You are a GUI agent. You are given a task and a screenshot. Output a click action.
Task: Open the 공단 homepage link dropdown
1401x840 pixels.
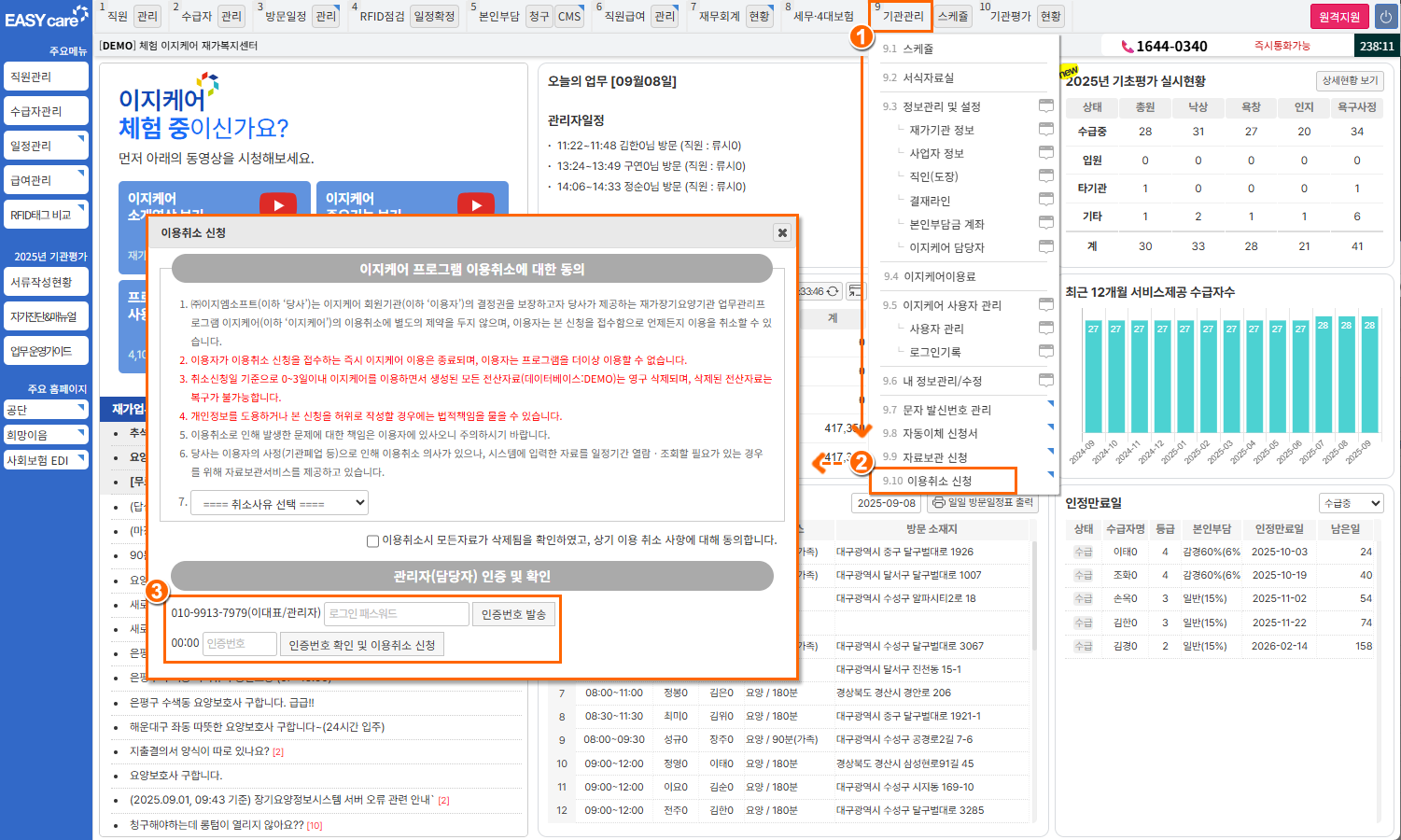[47, 410]
